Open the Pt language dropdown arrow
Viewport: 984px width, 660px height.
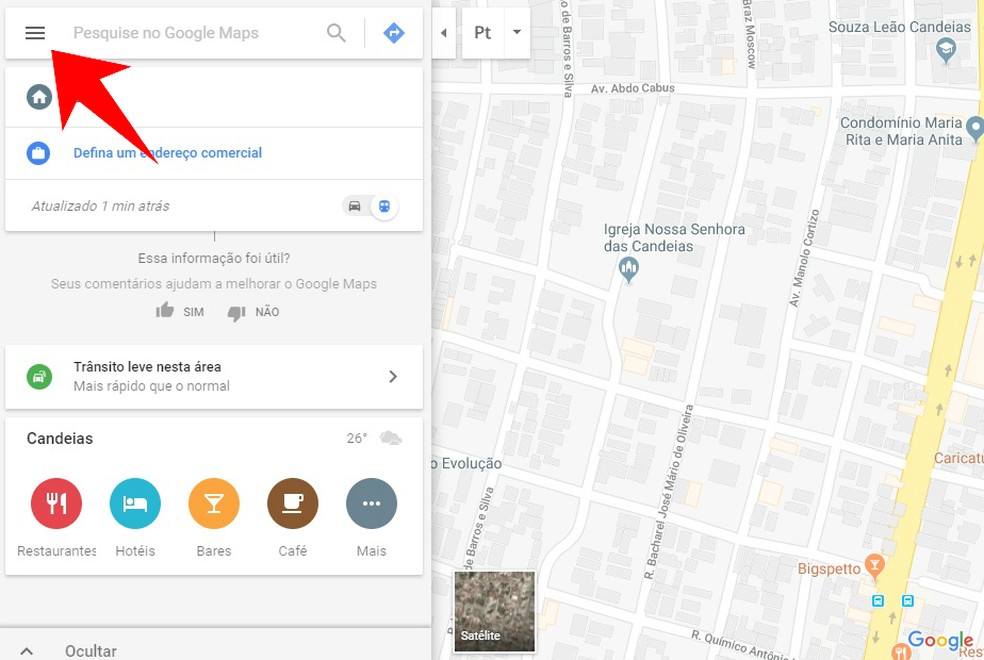pyautogui.click(x=517, y=32)
